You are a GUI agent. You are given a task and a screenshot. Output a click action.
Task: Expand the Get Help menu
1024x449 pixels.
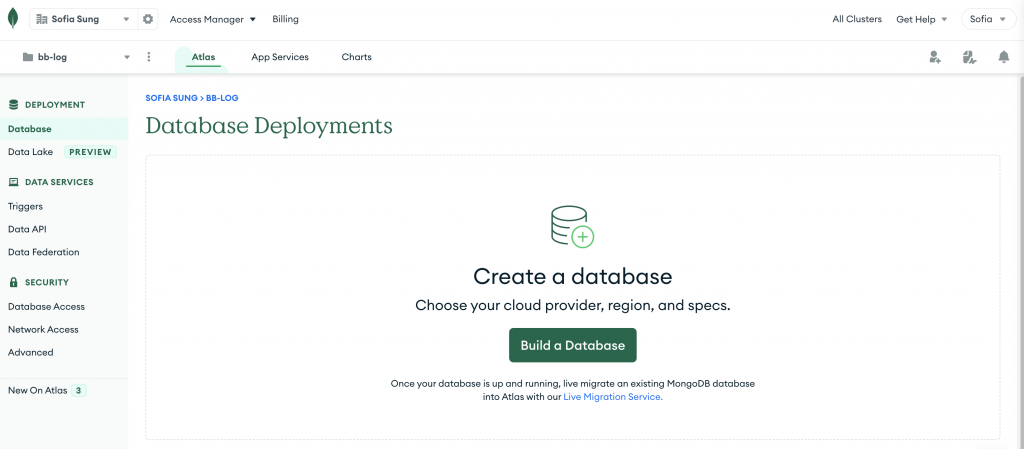tap(921, 20)
